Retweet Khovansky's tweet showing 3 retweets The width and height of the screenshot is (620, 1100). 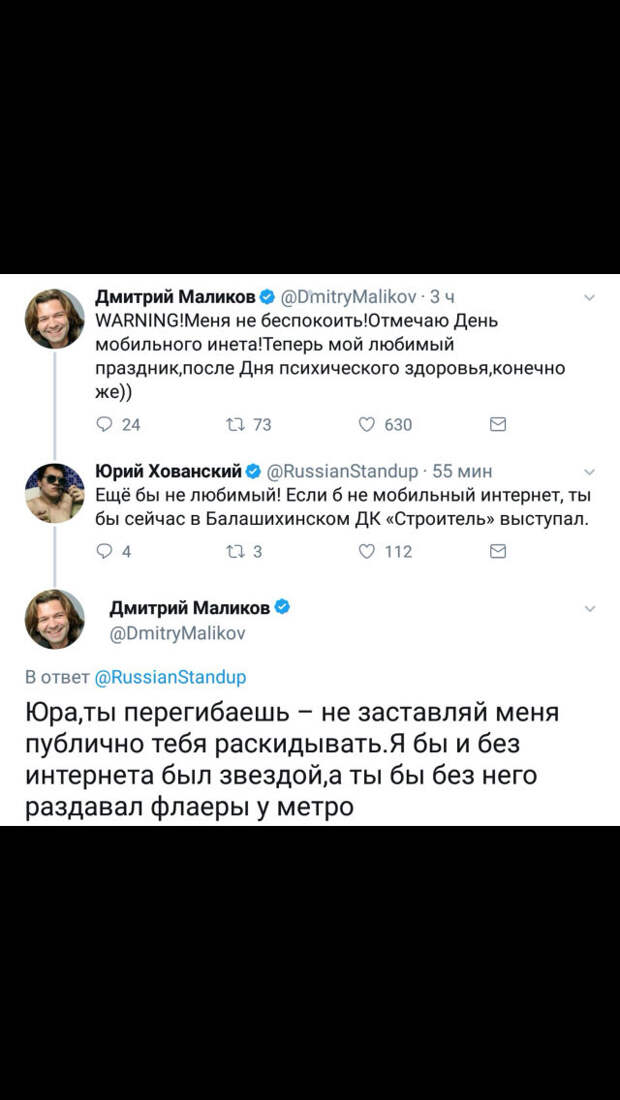(232, 552)
